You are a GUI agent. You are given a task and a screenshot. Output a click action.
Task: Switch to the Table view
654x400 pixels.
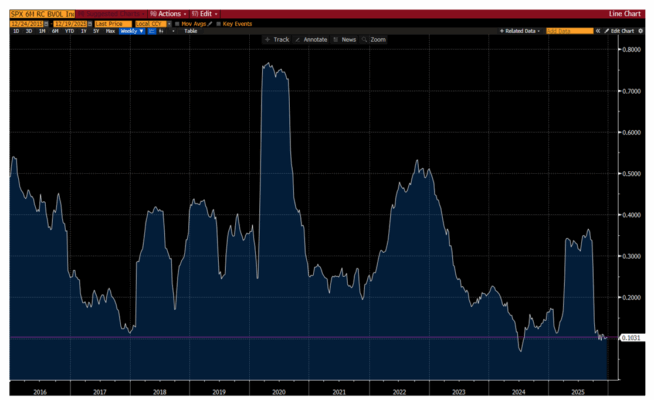pos(190,31)
